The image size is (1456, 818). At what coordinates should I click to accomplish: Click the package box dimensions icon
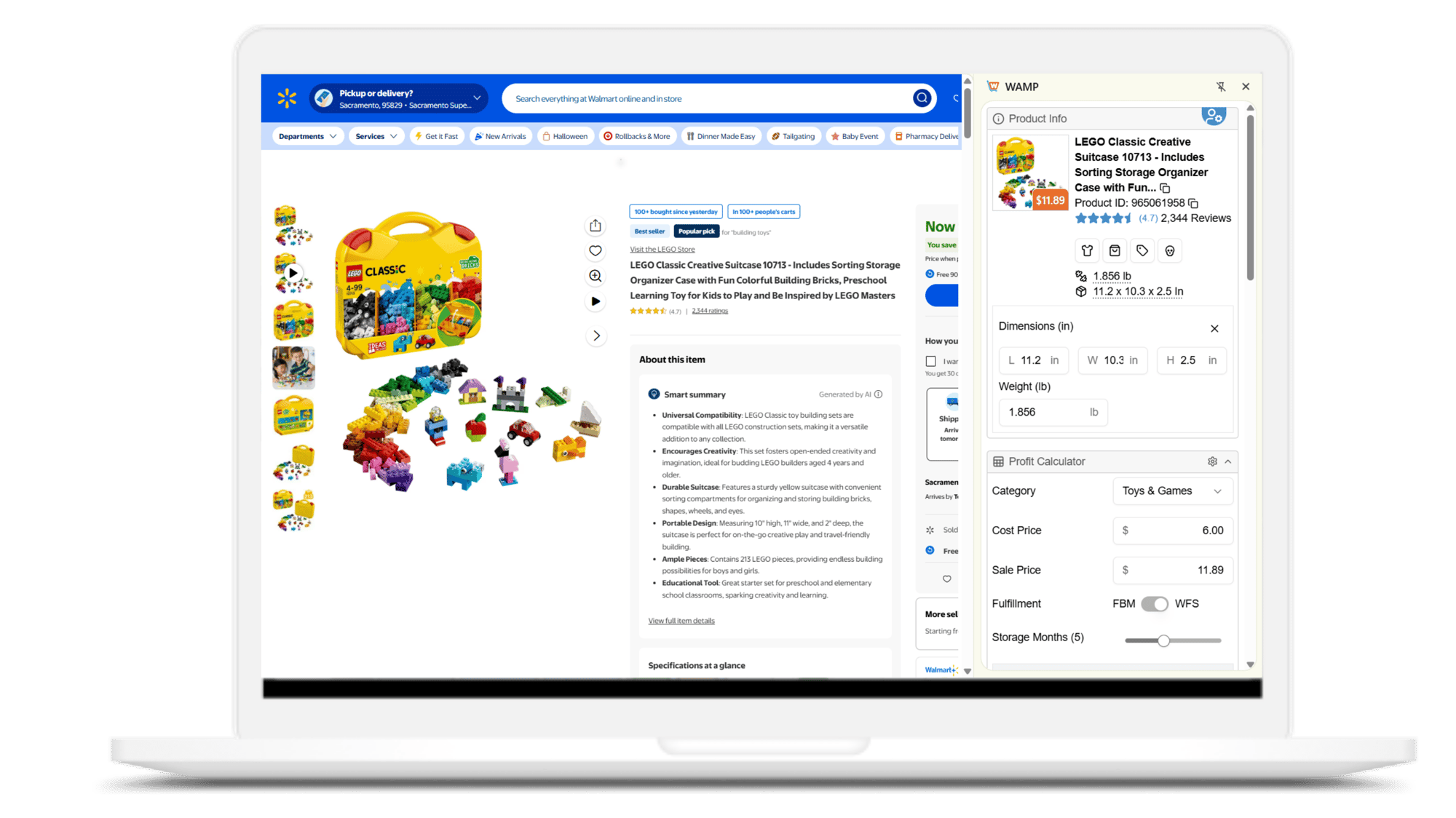[x=1081, y=292]
